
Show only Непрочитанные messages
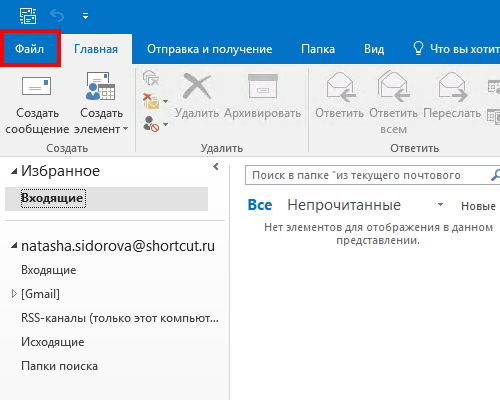tap(344, 205)
